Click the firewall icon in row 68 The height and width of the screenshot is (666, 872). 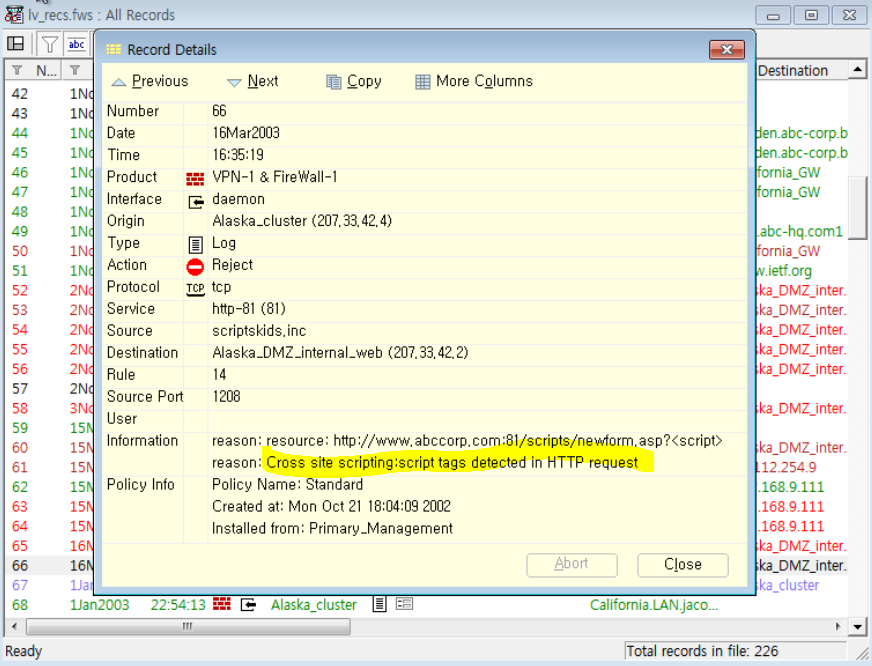point(222,604)
